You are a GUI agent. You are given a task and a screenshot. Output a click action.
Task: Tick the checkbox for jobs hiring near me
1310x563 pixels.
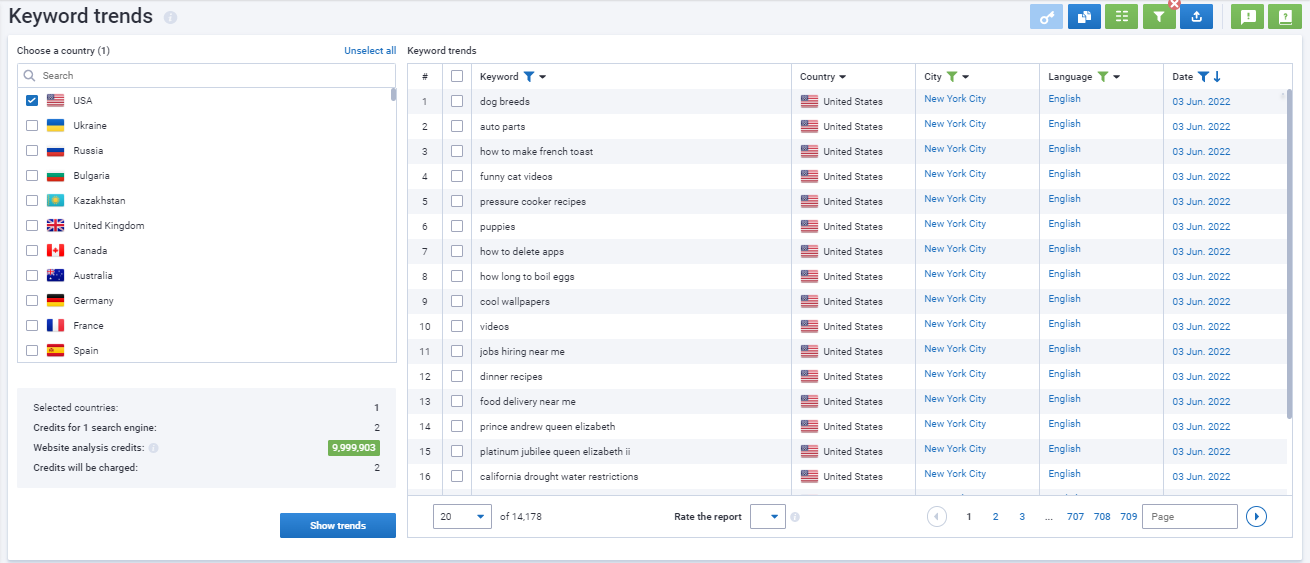coord(457,352)
